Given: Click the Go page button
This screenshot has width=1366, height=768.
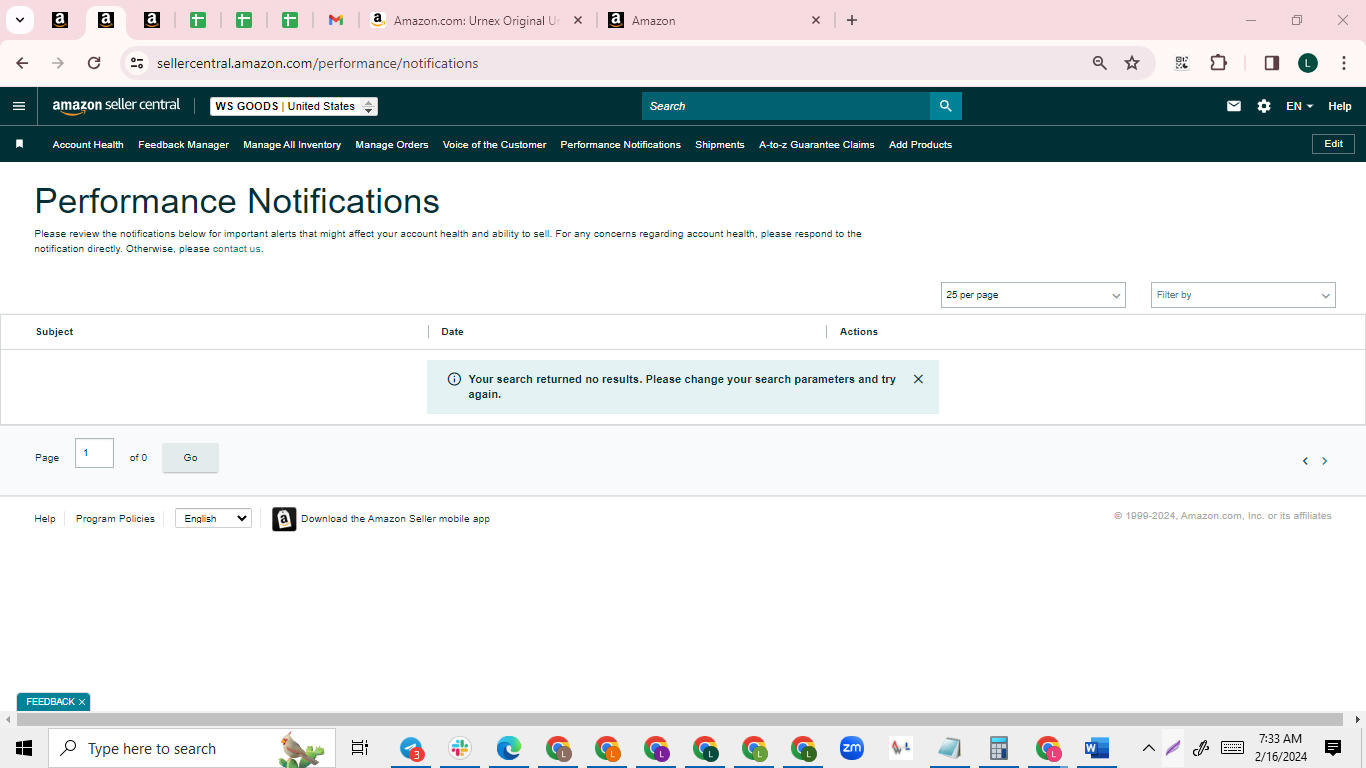Looking at the screenshot, I should coord(190,457).
